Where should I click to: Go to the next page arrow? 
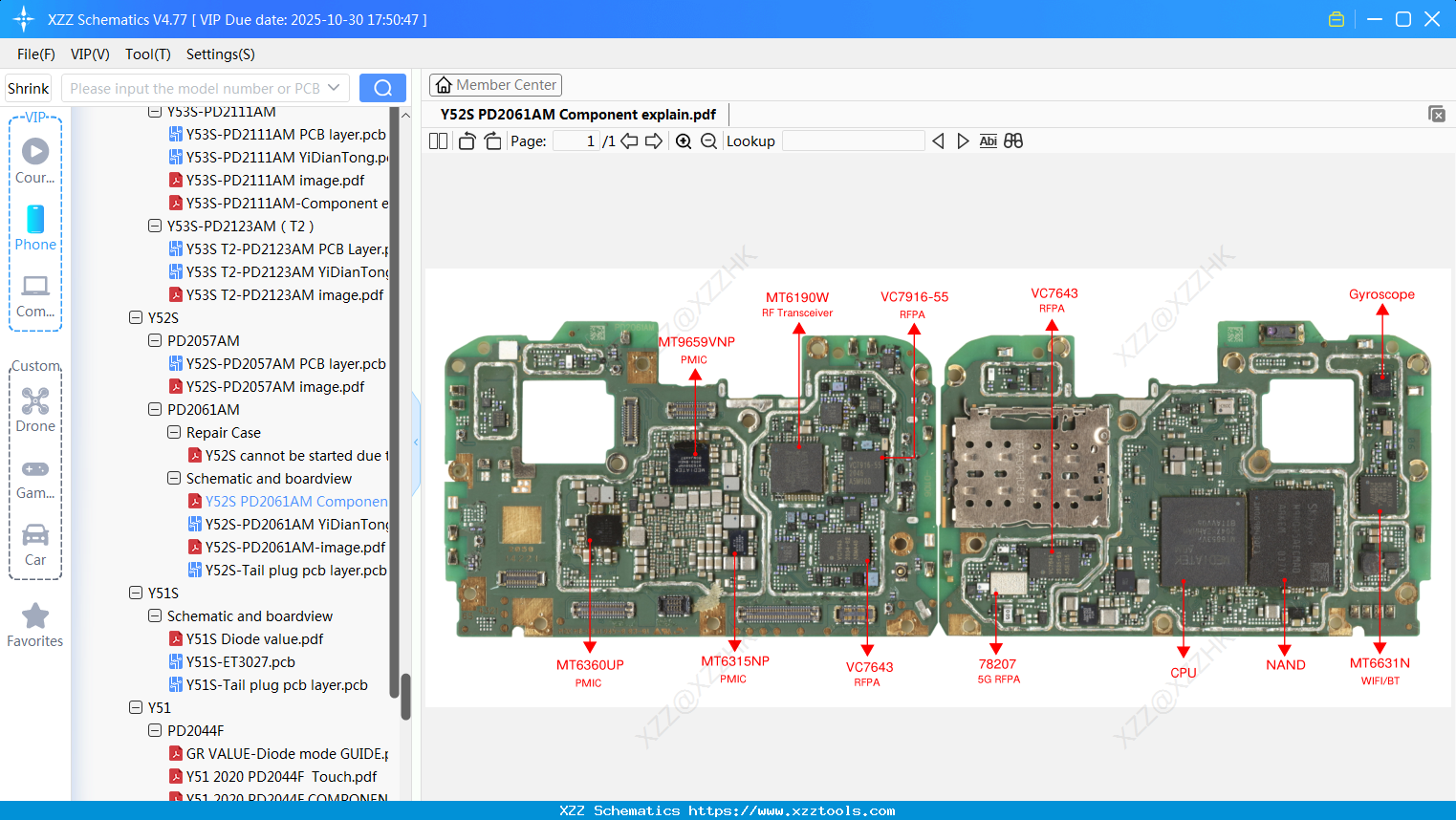[x=653, y=140]
